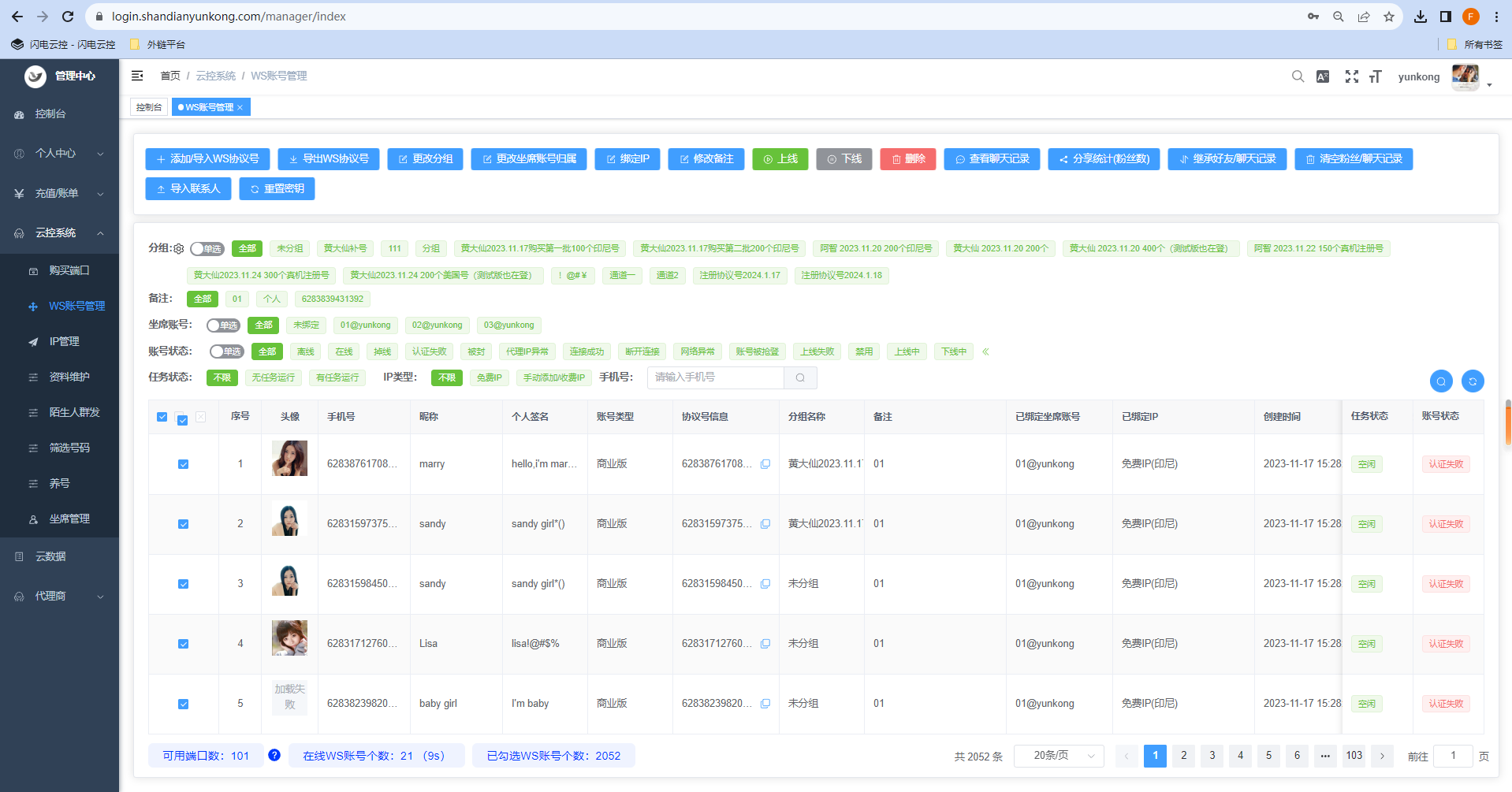Screen dimensions: 1512x792
Task: Click the page vertical scrollbar
Action: (1507, 422)
